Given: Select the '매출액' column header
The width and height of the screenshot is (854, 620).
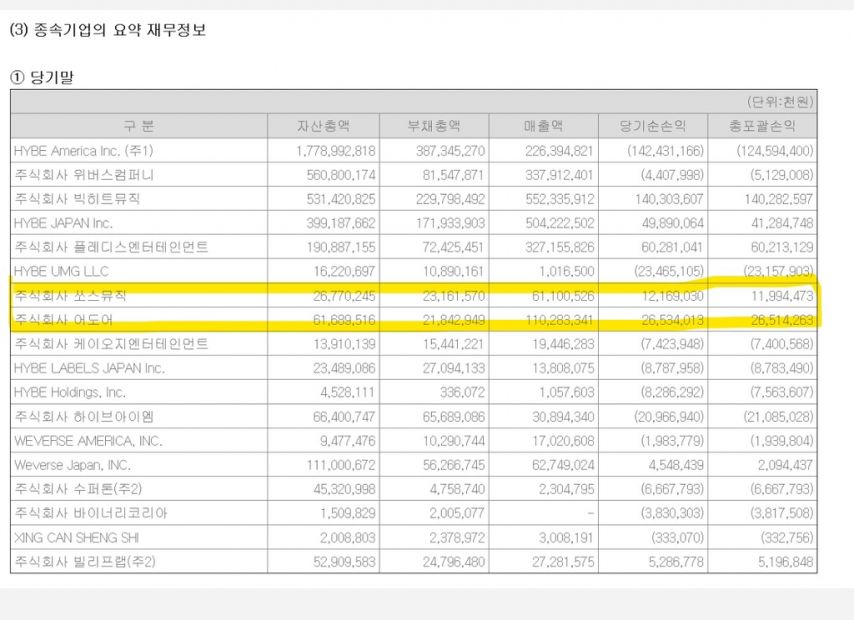Looking at the screenshot, I should pyautogui.click(x=544, y=126).
